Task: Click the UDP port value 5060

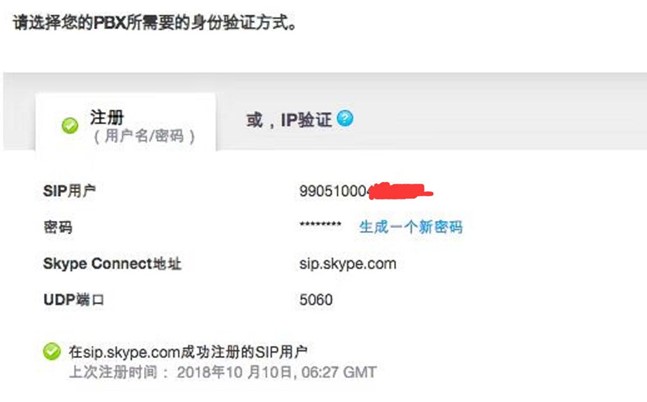Action: coord(316,300)
